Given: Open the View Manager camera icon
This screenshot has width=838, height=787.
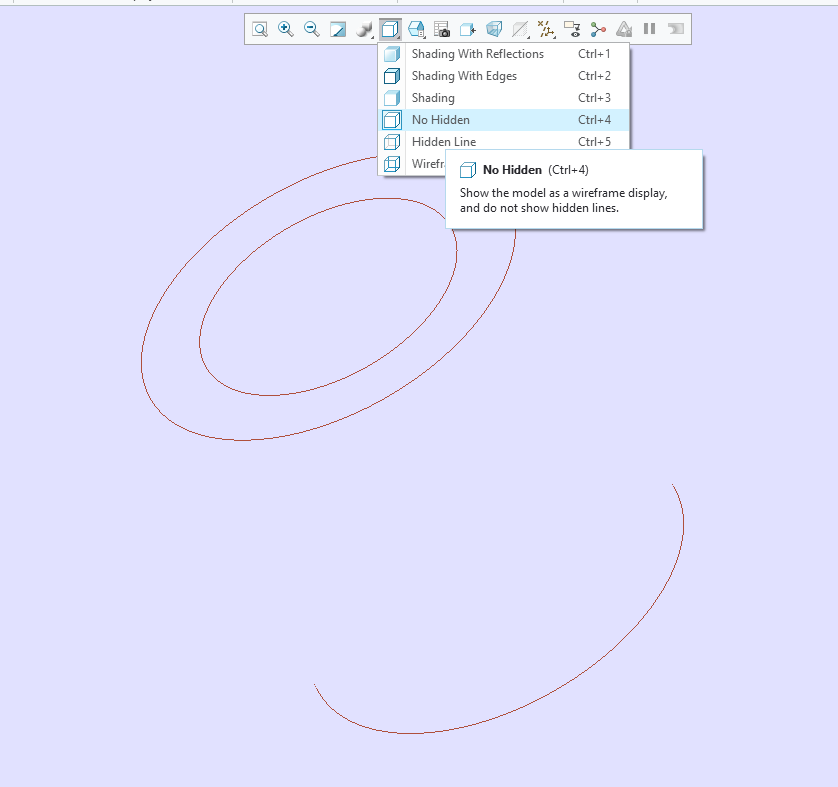Looking at the screenshot, I should pyautogui.click(x=441, y=29).
